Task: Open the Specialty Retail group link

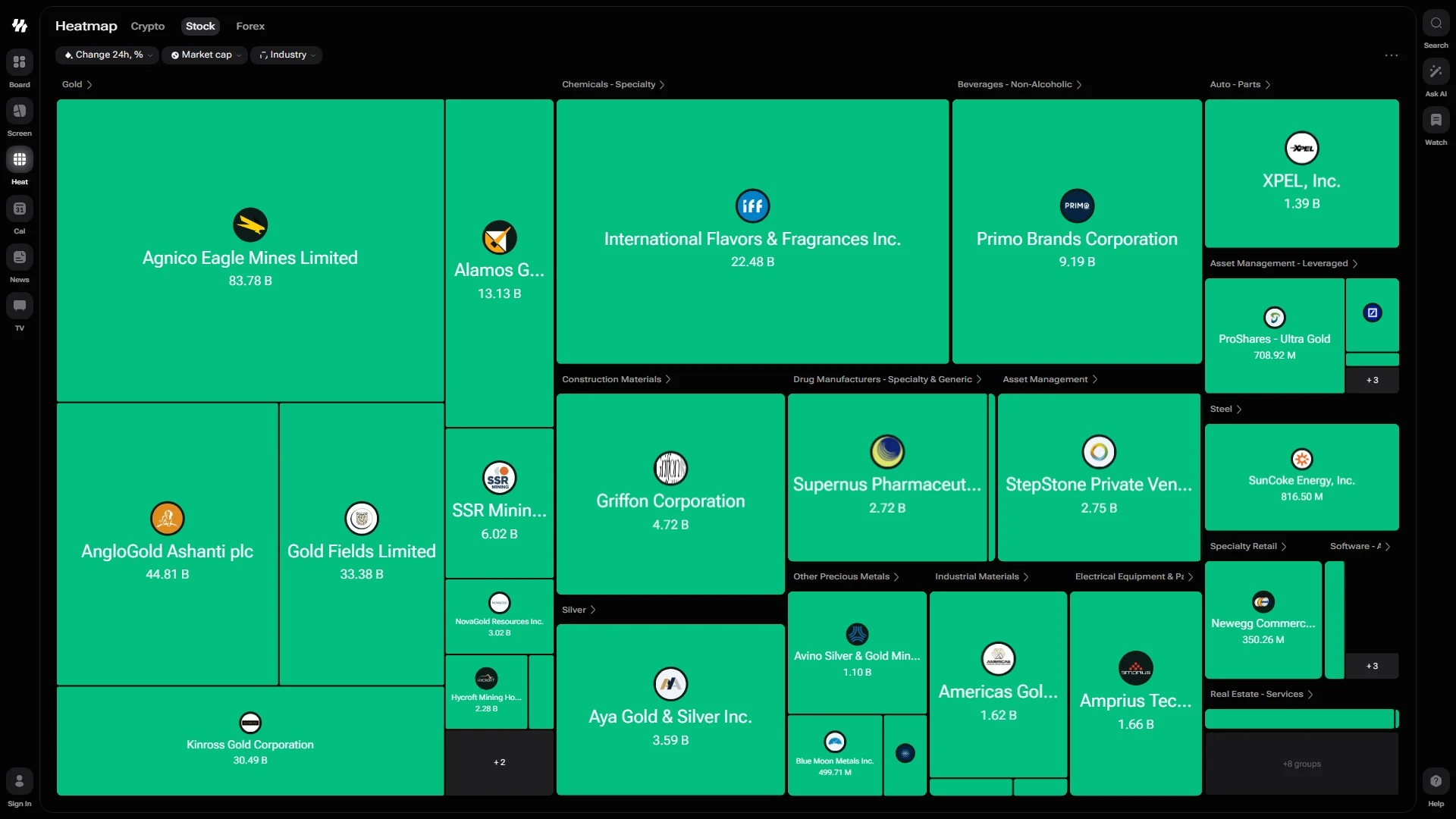Action: pos(1248,547)
